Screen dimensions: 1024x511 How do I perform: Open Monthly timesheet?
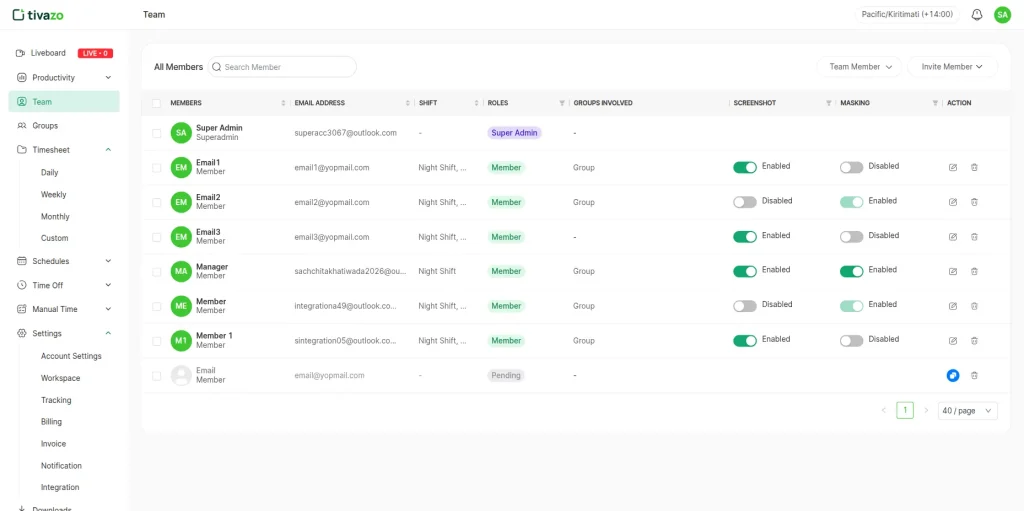[55, 216]
